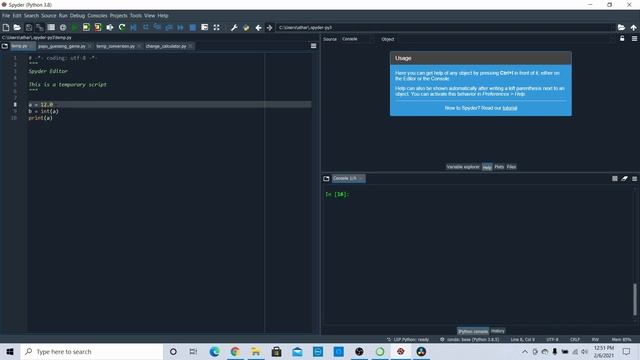Open Preferences with the wrench icon

pos(234,27)
